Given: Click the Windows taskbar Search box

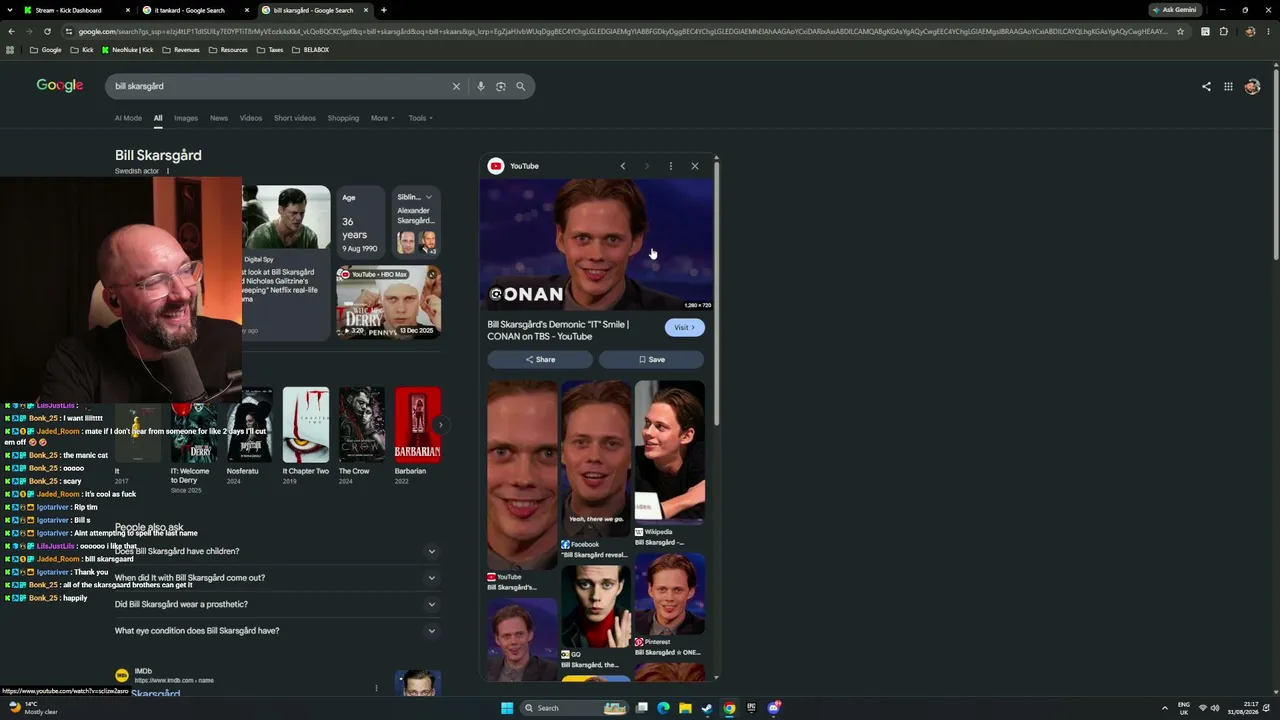Looking at the screenshot, I should pyautogui.click(x=575, y=708).
